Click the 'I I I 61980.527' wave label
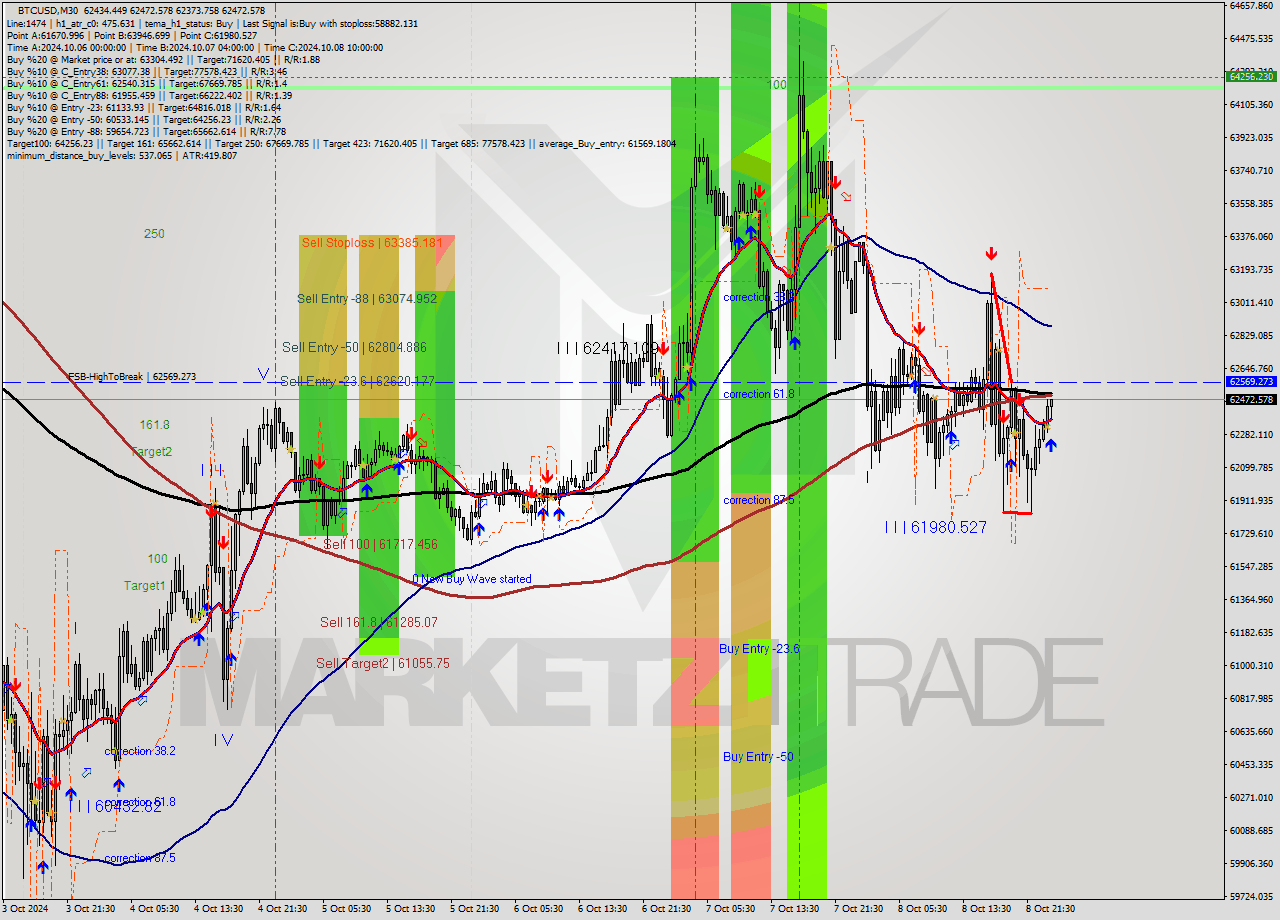 935,527
